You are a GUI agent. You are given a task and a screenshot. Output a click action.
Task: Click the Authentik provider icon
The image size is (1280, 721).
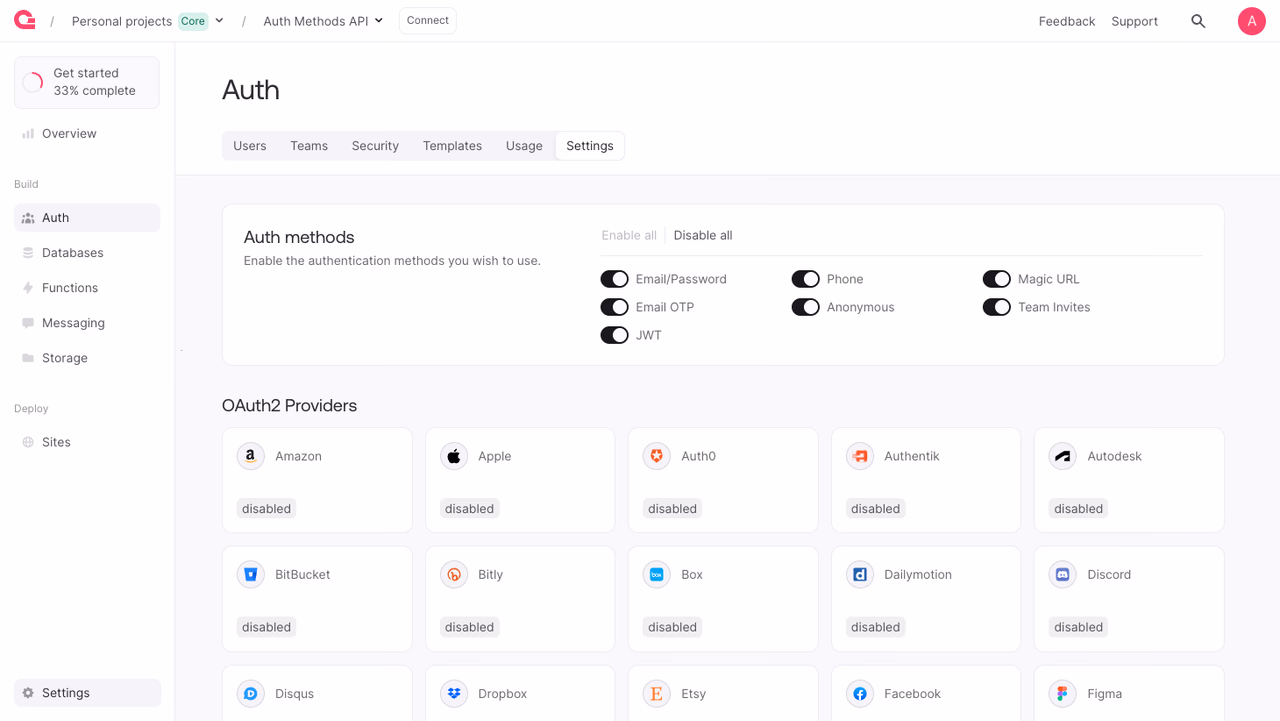[x=860, y=456]
